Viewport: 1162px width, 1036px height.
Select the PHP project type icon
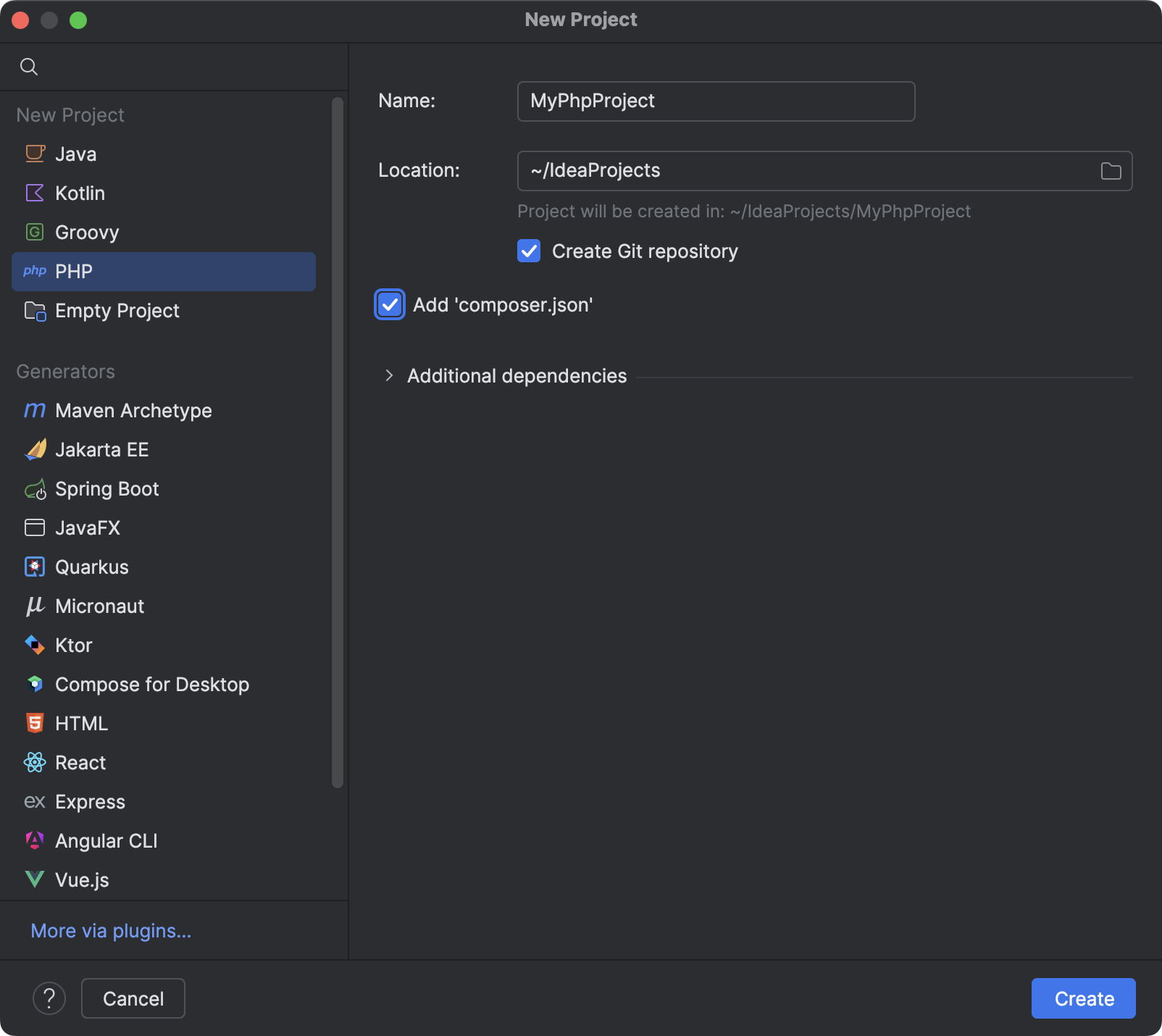pyautogui.click(x=34, y=272)
